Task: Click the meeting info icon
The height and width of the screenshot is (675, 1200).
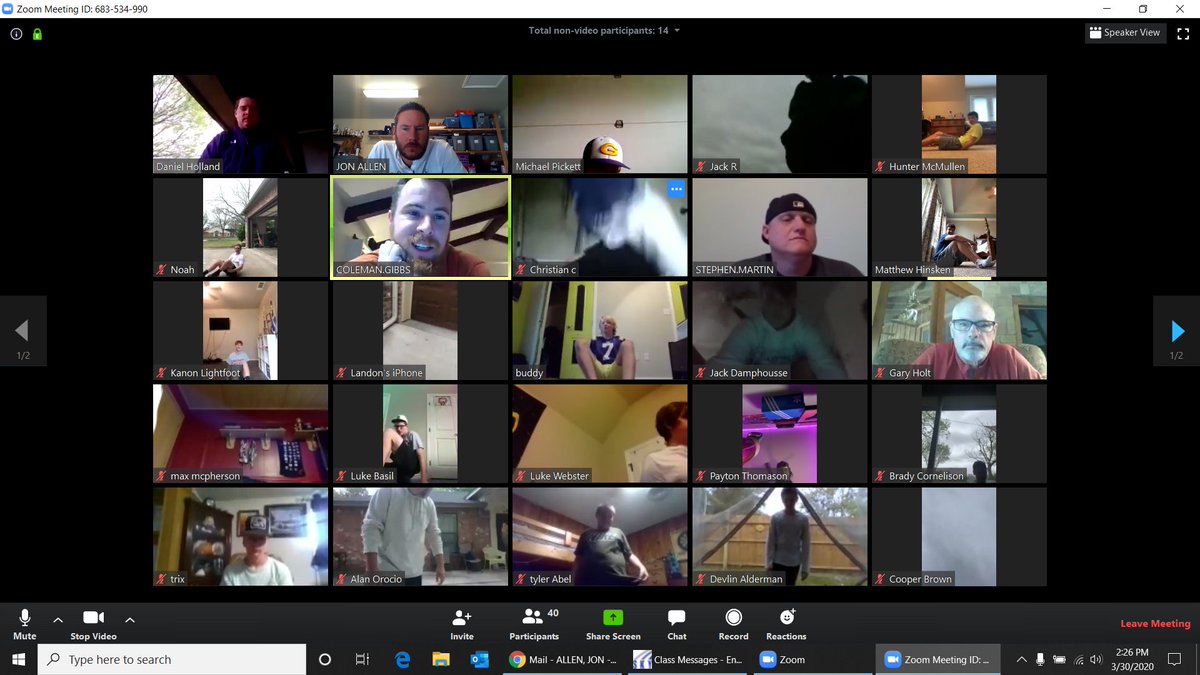Action: click(x=16, y=33)
